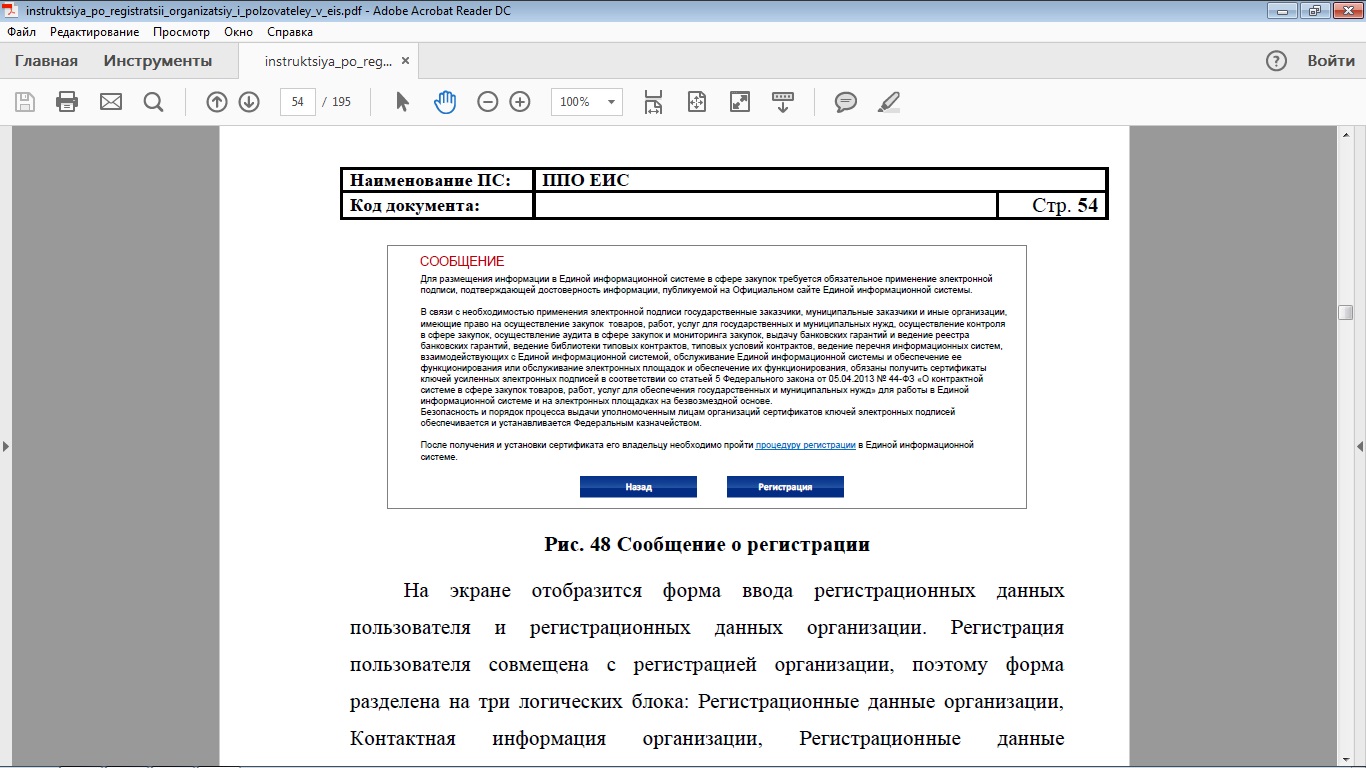Select the Hand pan tool

[x=445, y=102]
